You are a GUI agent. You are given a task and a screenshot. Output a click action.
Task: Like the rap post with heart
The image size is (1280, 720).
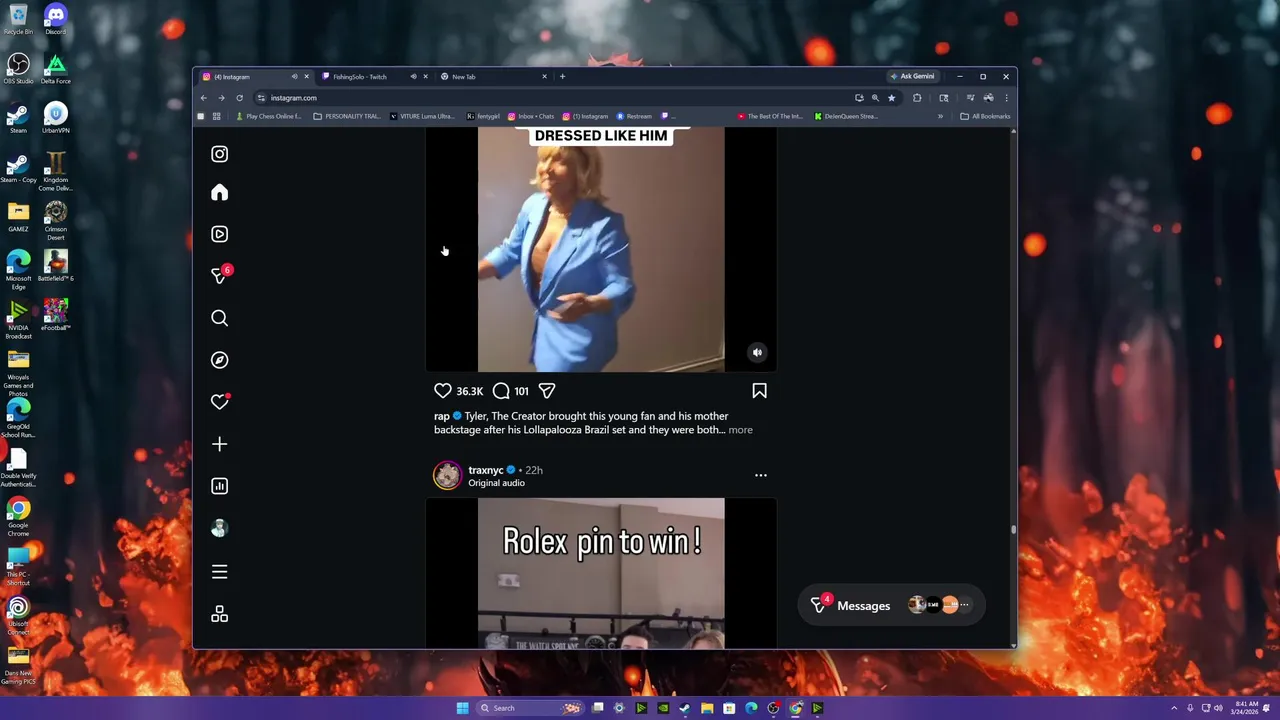(x=443, y=391)
